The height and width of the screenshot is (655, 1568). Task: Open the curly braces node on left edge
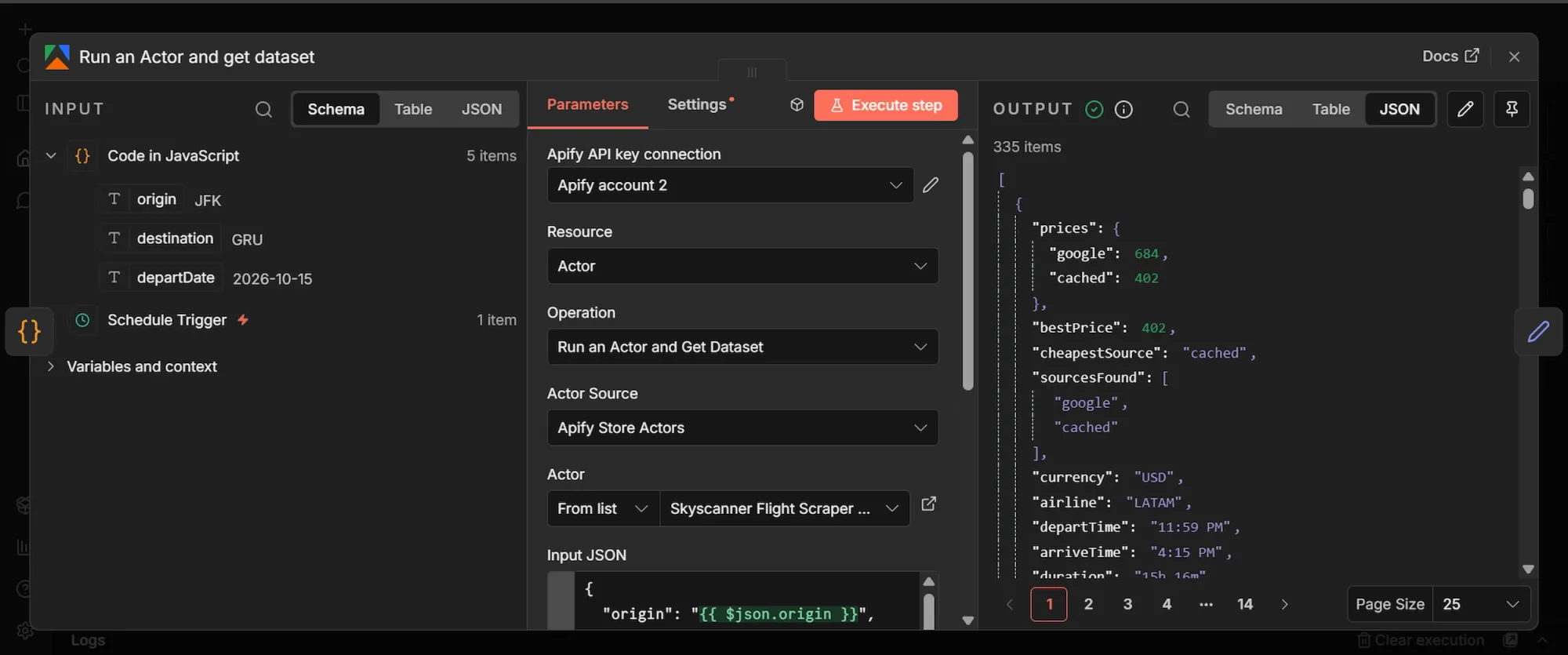pos(29,332)
